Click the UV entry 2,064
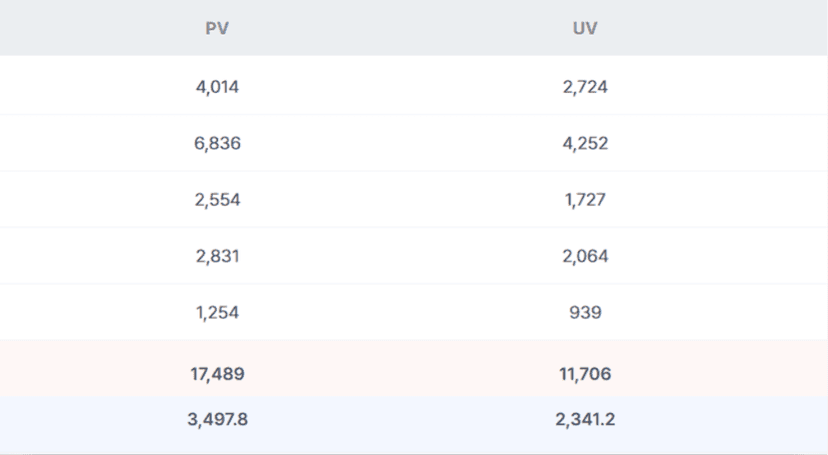Image resolution: width=828 pixels, height=455 pixels. pos(585,256)
